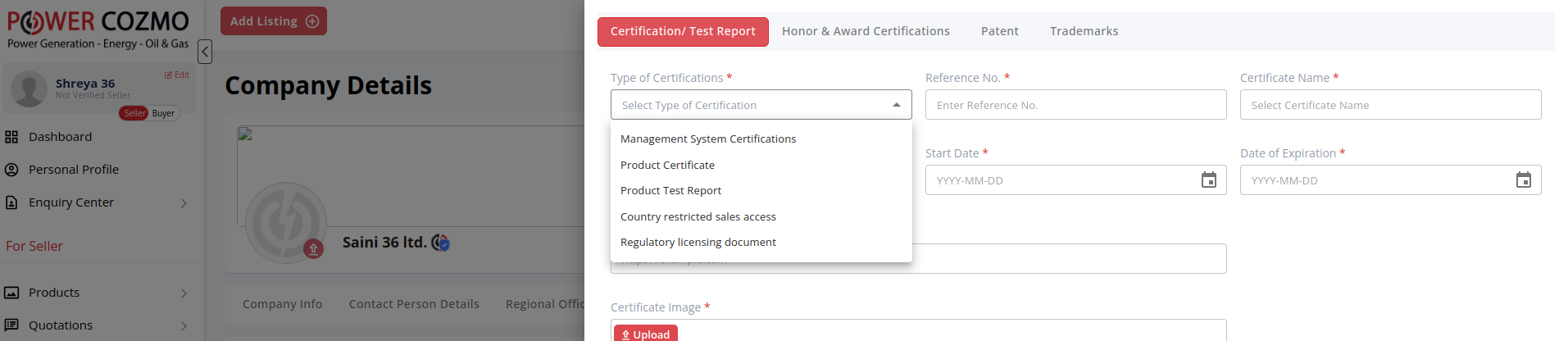
Task: Expand the Products submenu
Action: (x=184, y=293)
